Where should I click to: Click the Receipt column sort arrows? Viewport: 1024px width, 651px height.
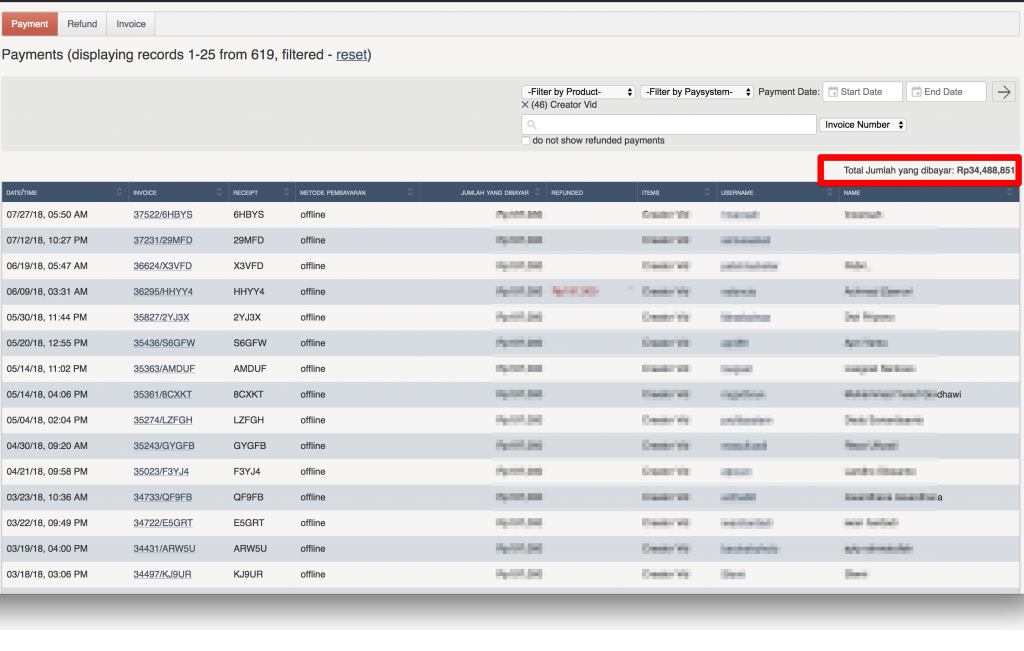286,192
